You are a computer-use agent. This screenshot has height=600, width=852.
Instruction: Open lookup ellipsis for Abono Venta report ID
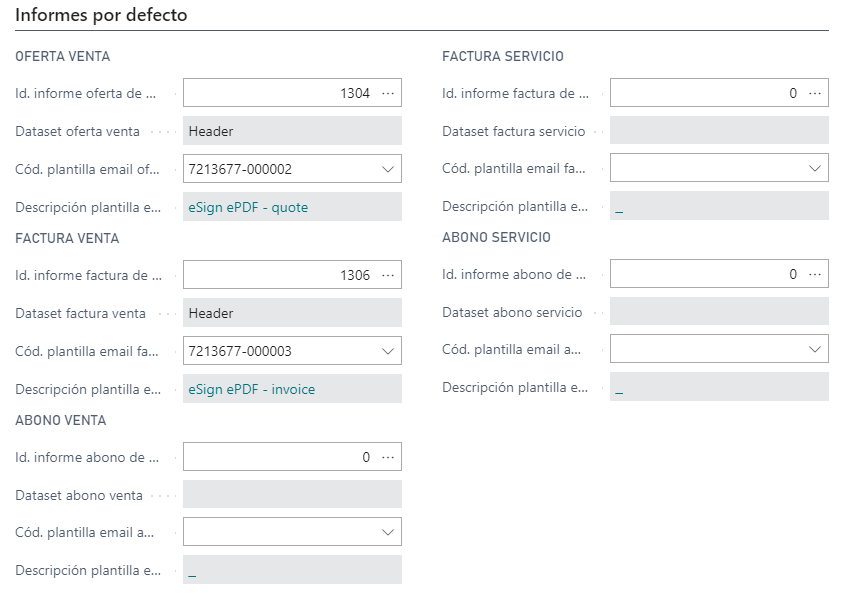pos(388,458)
